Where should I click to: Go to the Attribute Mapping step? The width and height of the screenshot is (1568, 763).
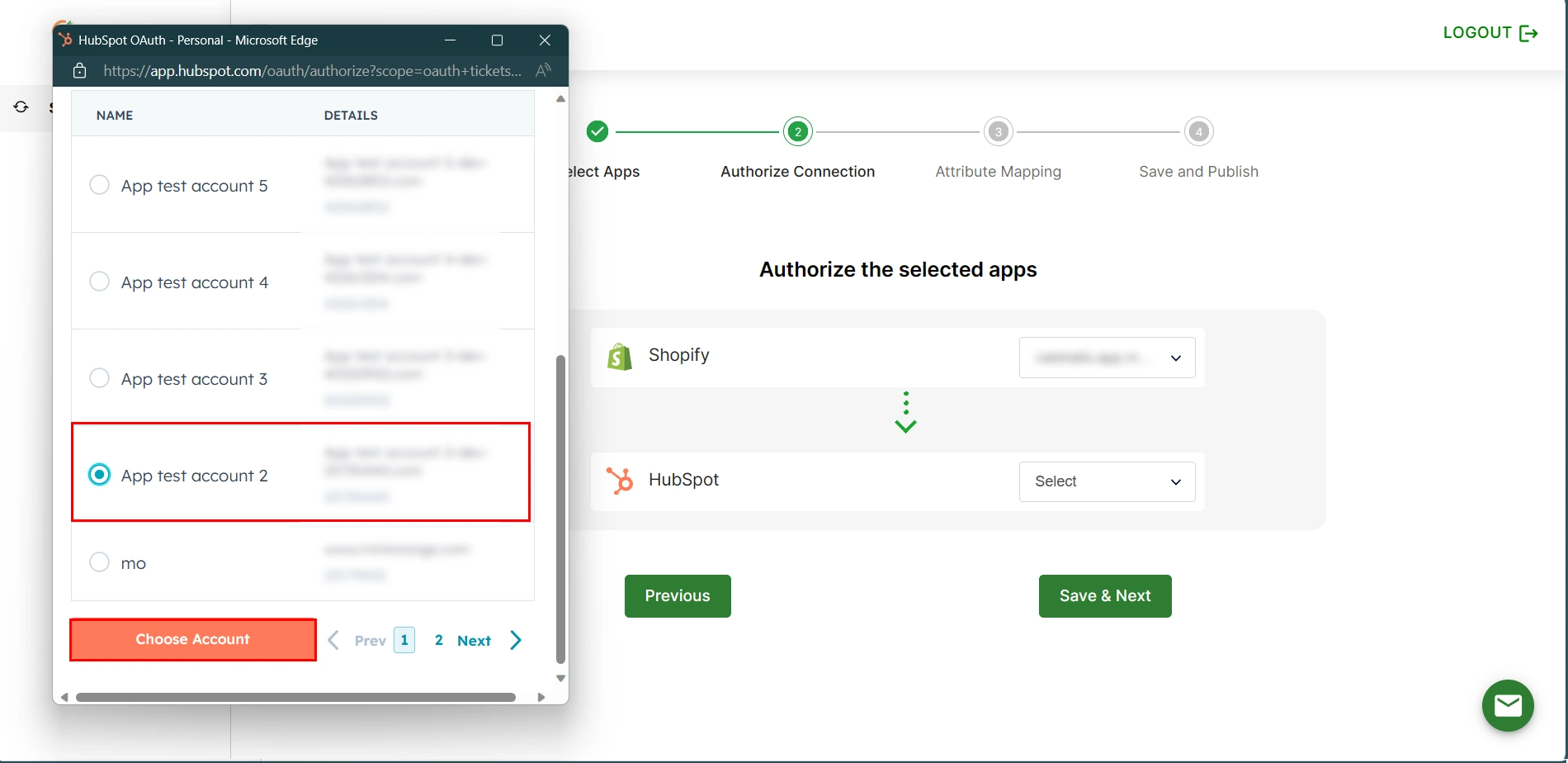pos(998,130)
